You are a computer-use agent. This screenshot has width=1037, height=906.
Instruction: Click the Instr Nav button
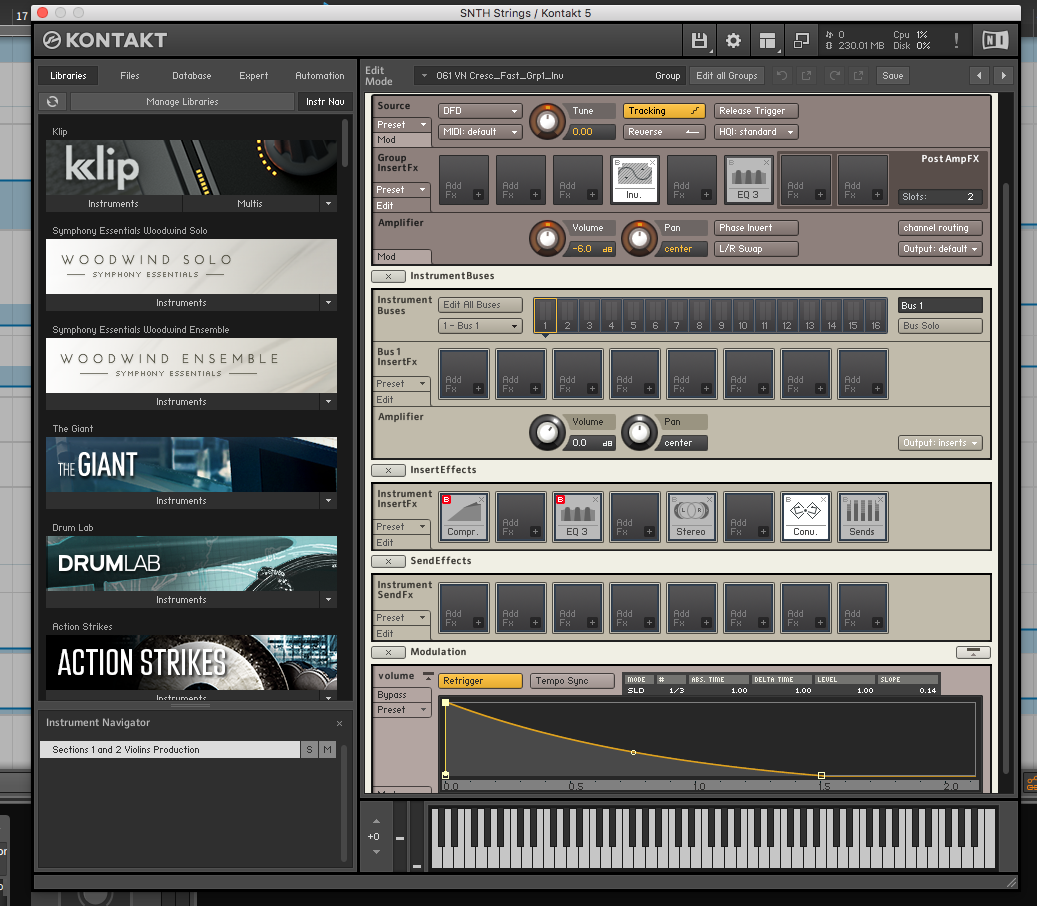click(x=325, y=101)
